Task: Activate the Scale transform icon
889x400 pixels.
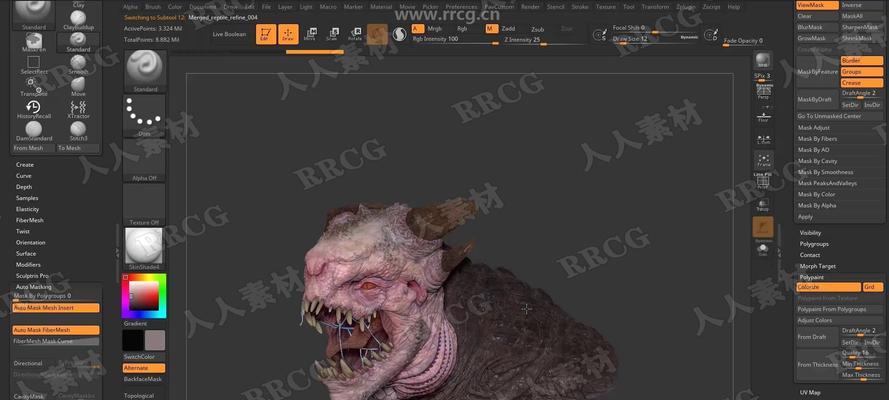Action: (x=332, y=34)
